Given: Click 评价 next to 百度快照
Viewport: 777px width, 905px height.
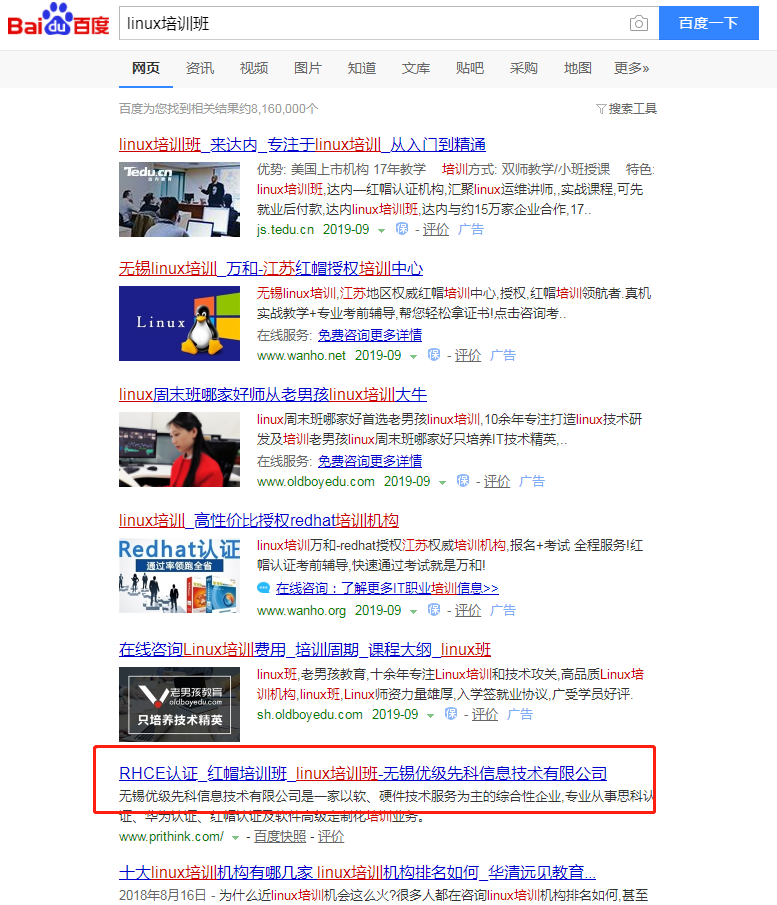Looking at the screenshot, I should pos(331,836).
